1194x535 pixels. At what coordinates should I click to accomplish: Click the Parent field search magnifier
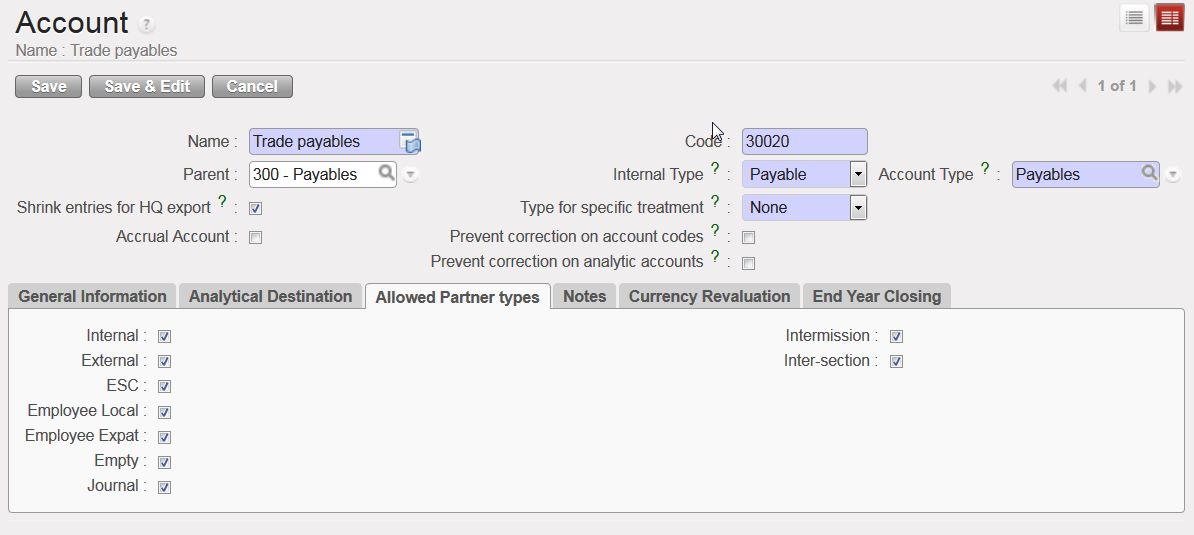[386, 174]
